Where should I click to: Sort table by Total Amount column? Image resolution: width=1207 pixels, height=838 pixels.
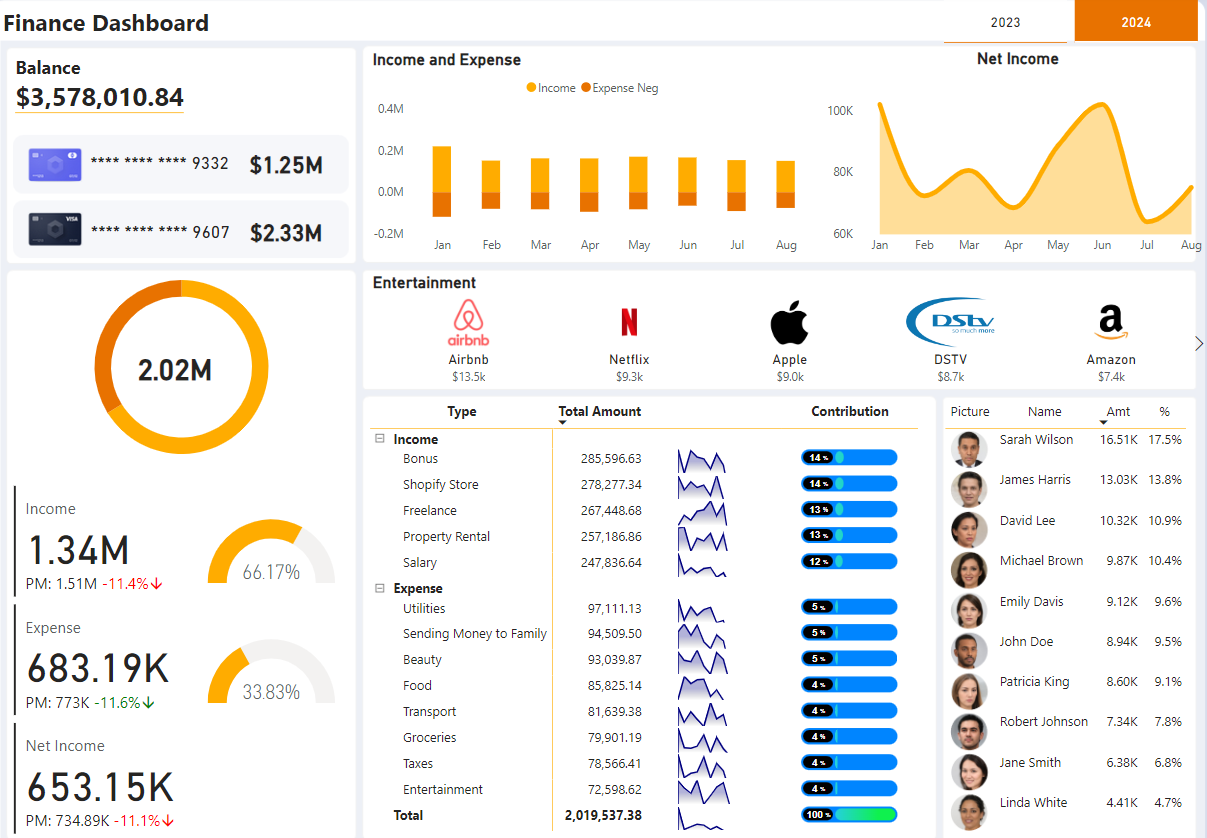[599, 411]
